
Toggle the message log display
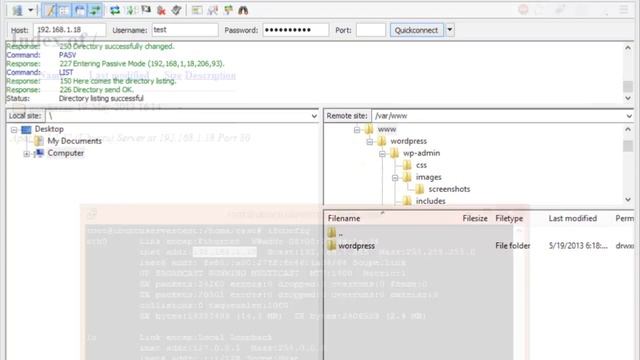pos(50,10)
